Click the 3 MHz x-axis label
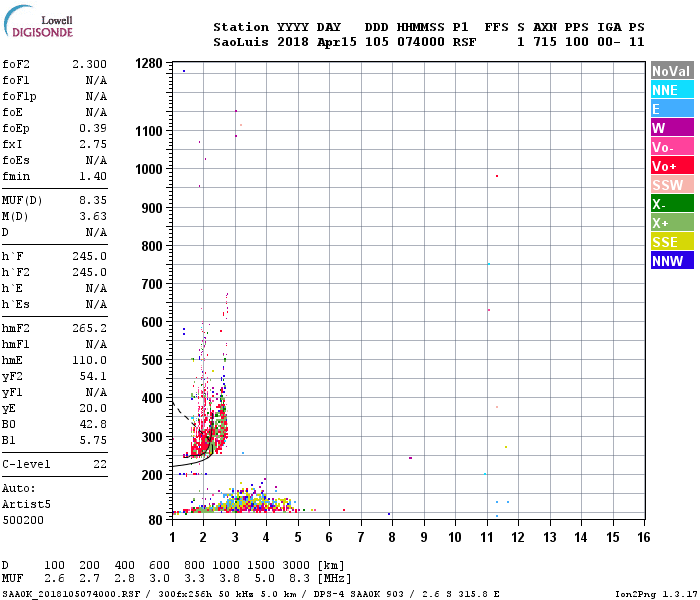The image size is (700, 600). click(235, 538)
